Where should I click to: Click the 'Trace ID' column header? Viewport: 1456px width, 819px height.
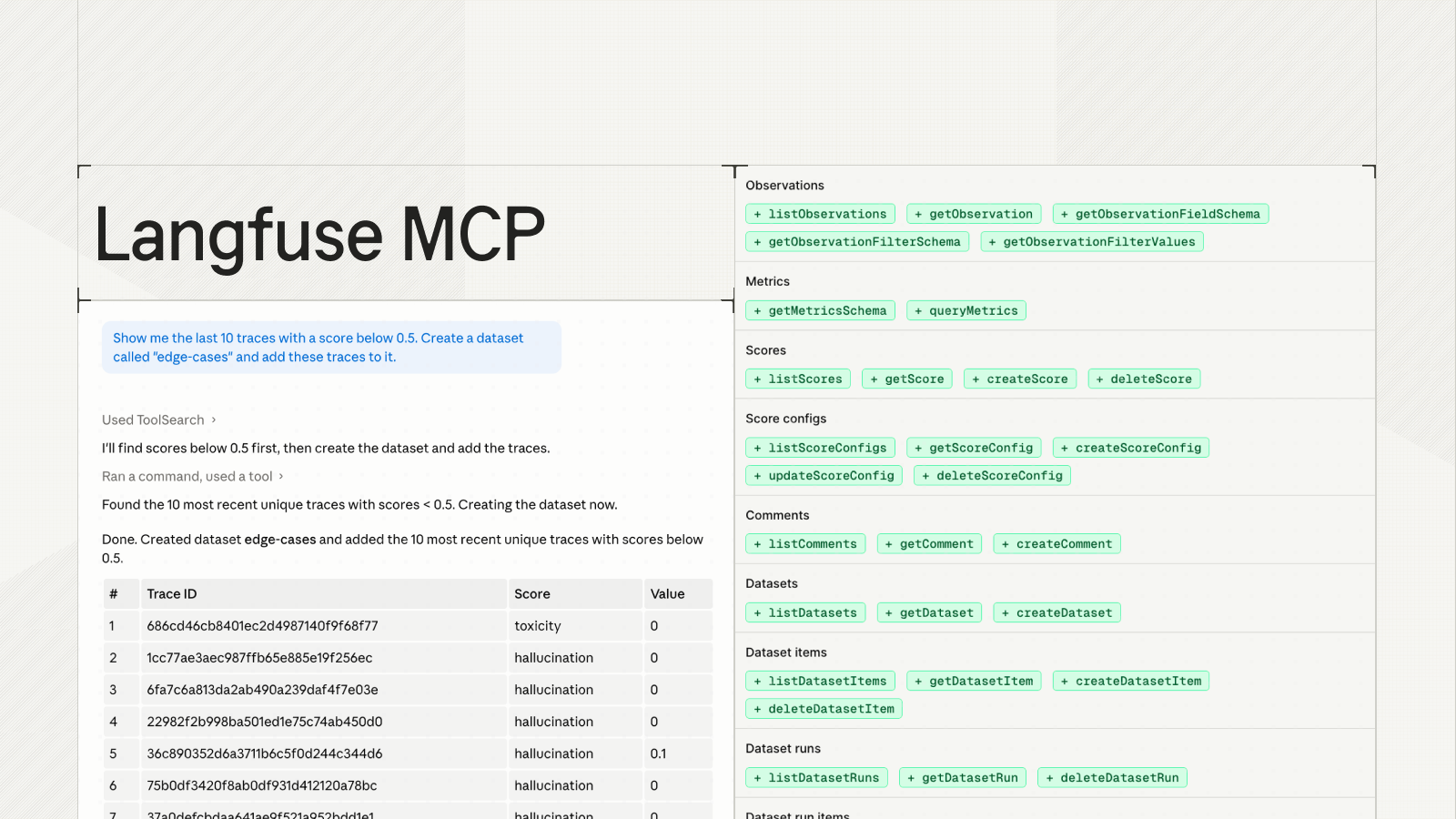click(323, 593)
